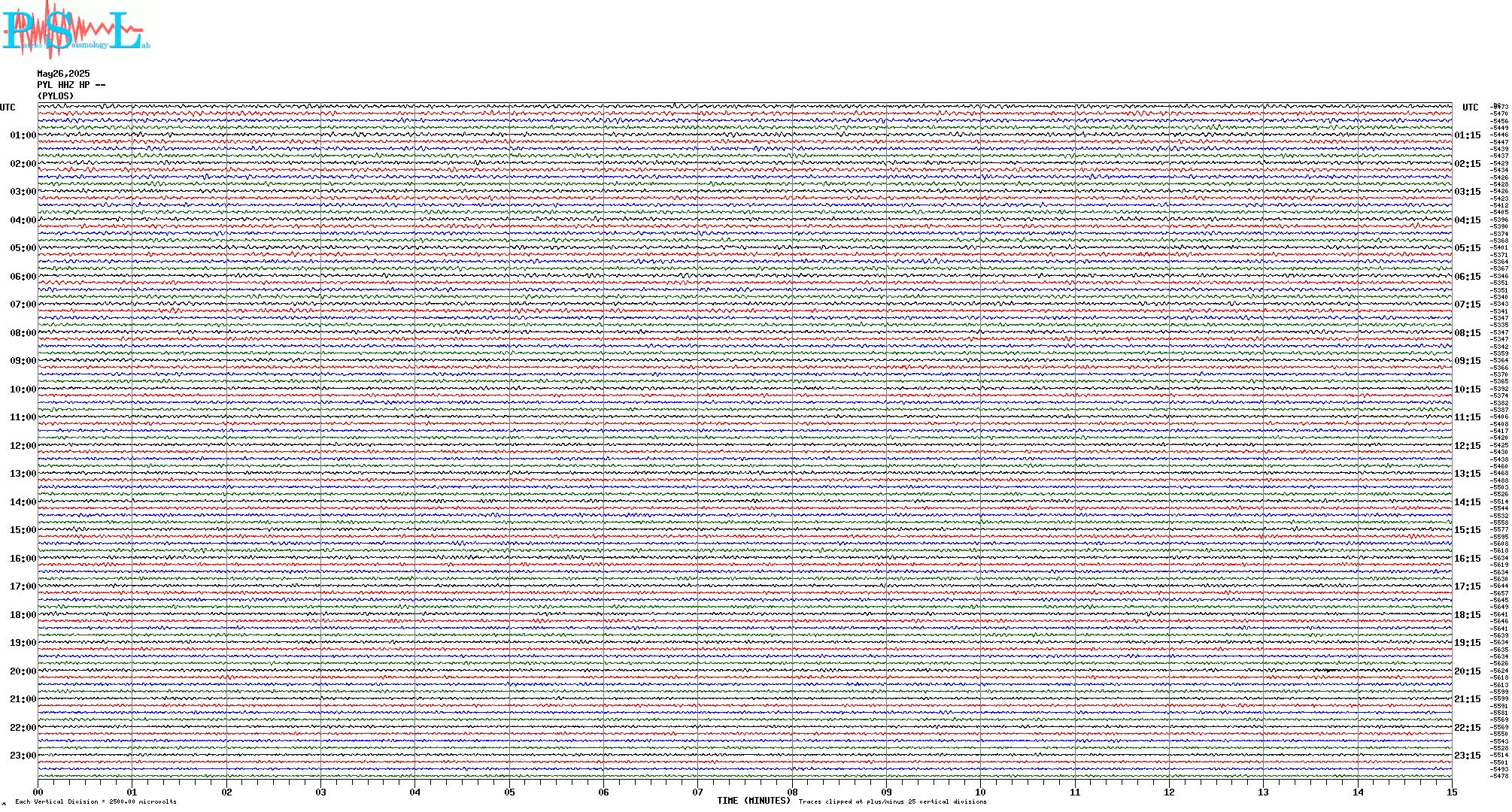Select the 12:00 hour marker on left

(x=23, y=446)
